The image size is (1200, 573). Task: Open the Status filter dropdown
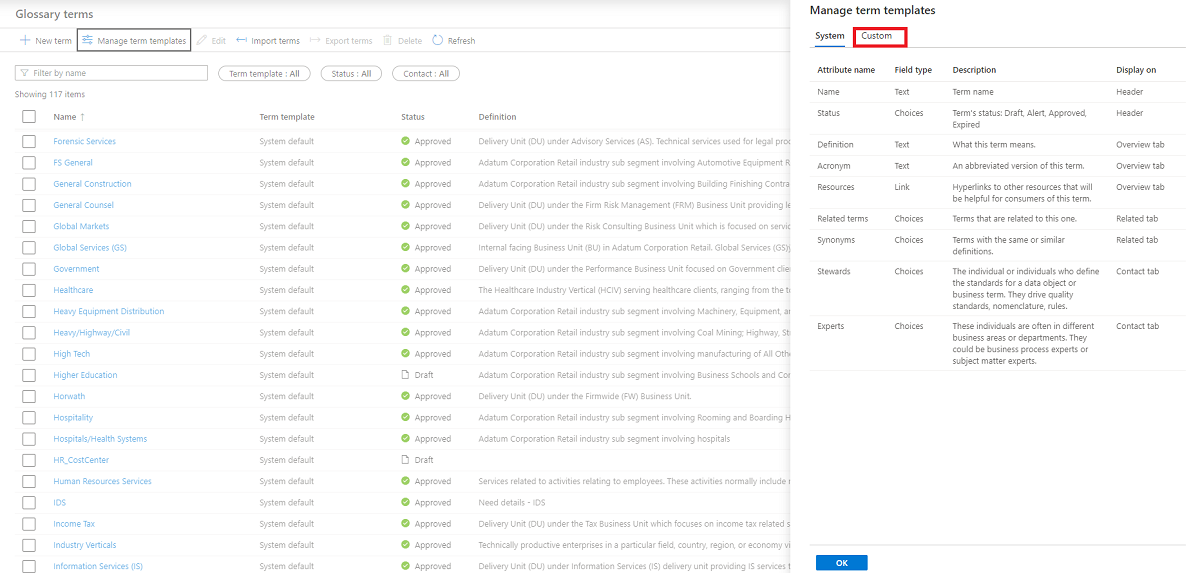(351, 74)
